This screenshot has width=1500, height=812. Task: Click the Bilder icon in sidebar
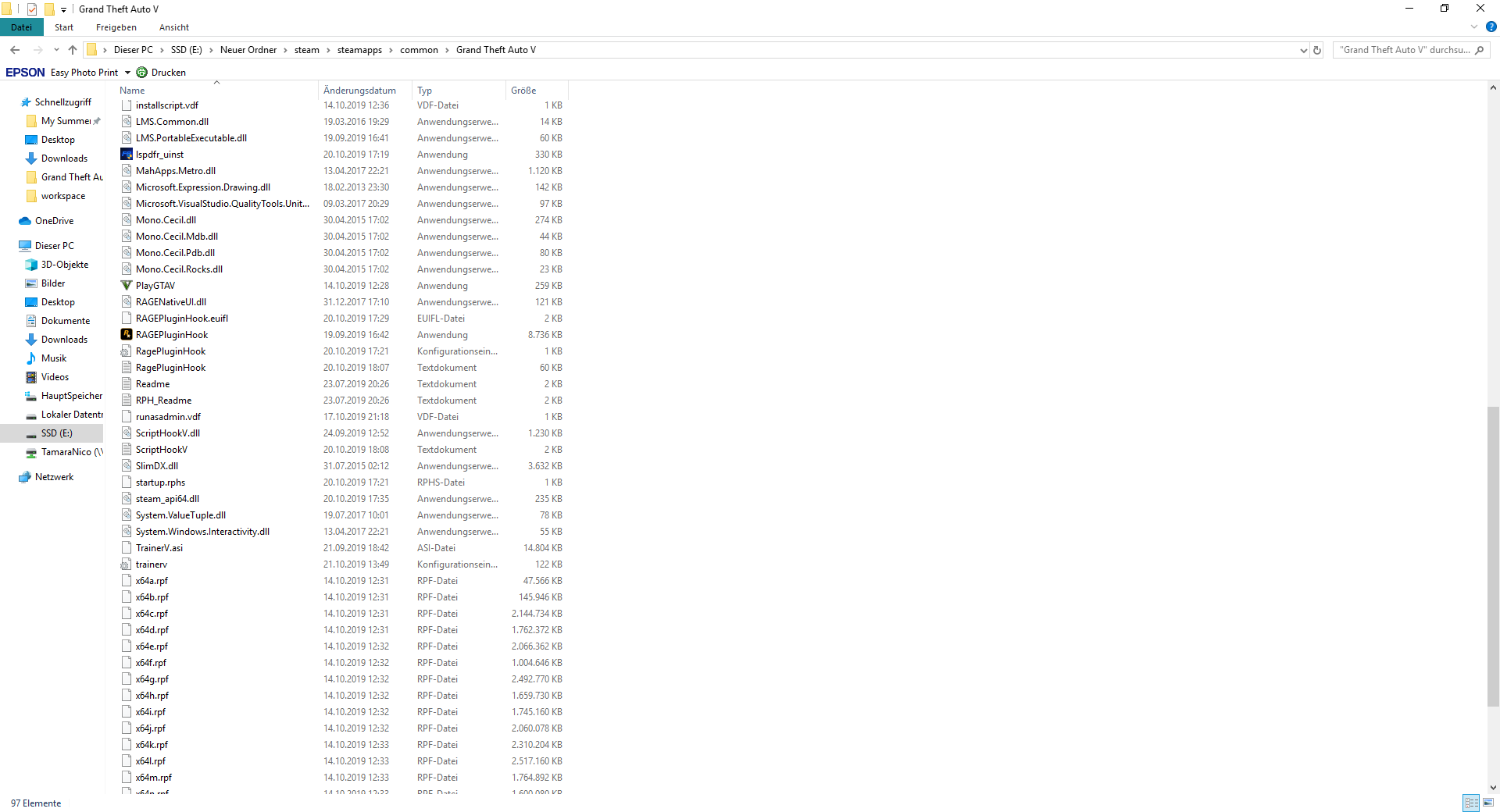[x=31, y=283]
